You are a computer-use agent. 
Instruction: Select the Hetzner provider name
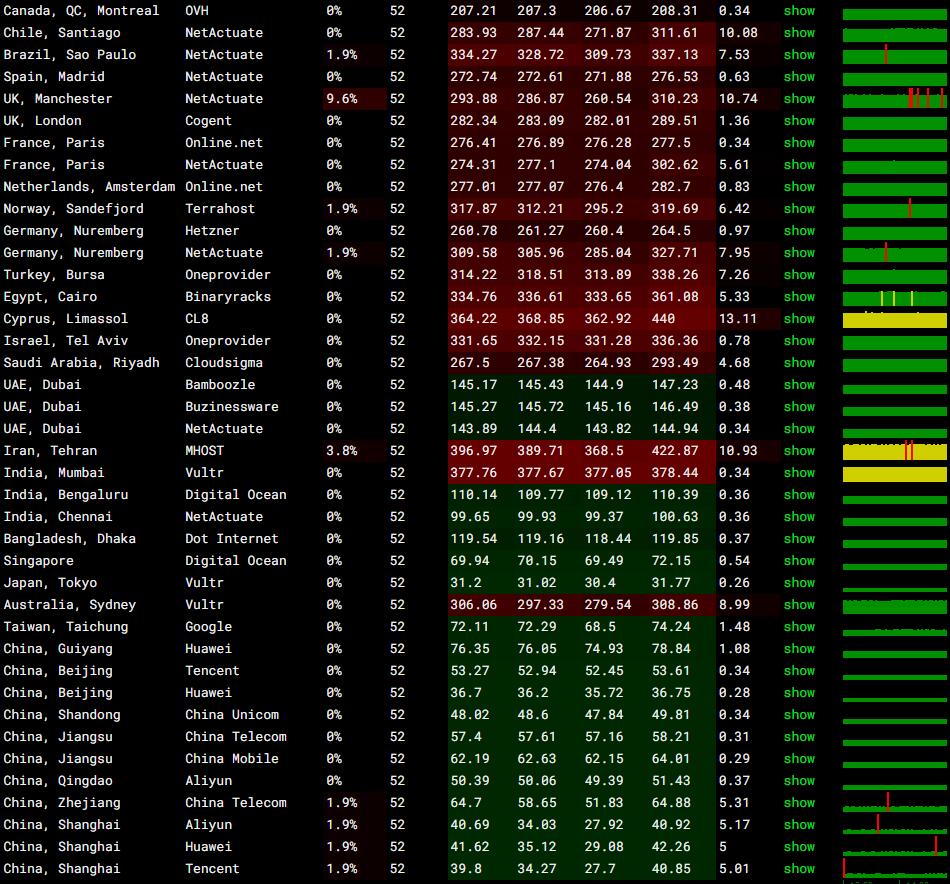click(x=212, y=231)
